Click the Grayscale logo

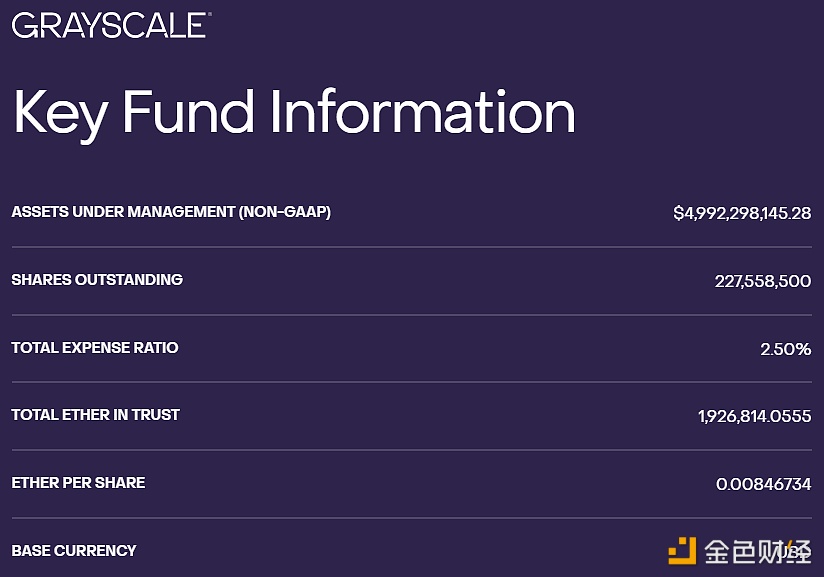(x=110, y=25)
